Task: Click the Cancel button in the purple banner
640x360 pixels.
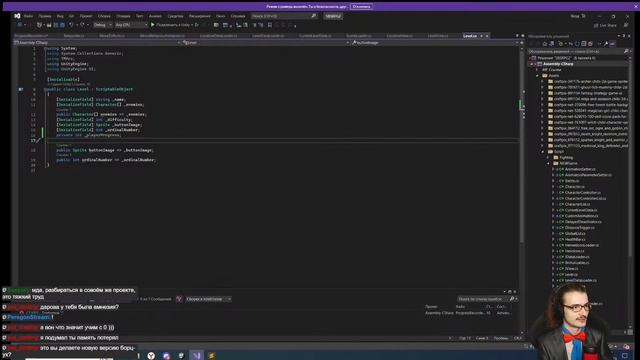Action: coord(361,7)
